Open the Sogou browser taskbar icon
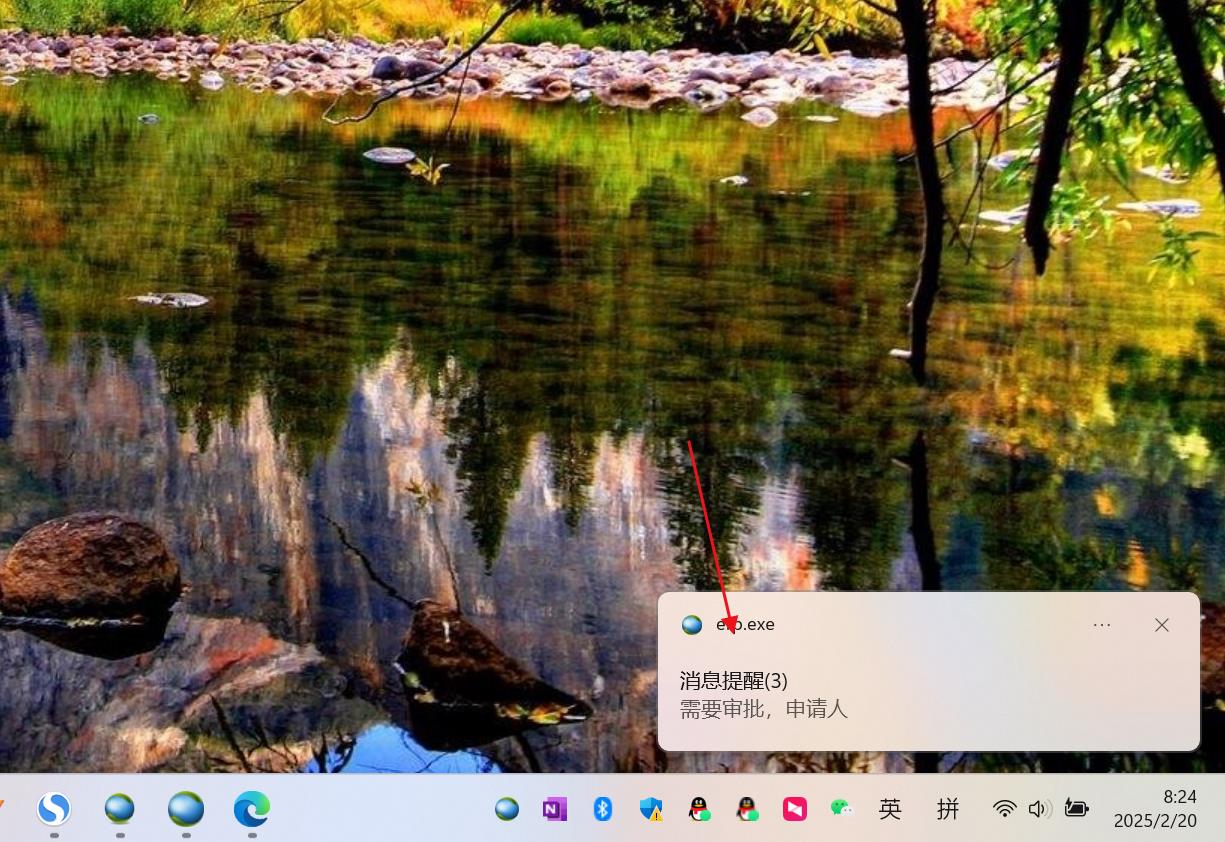This screenshot has height=842, width=1225. [54, 808]
